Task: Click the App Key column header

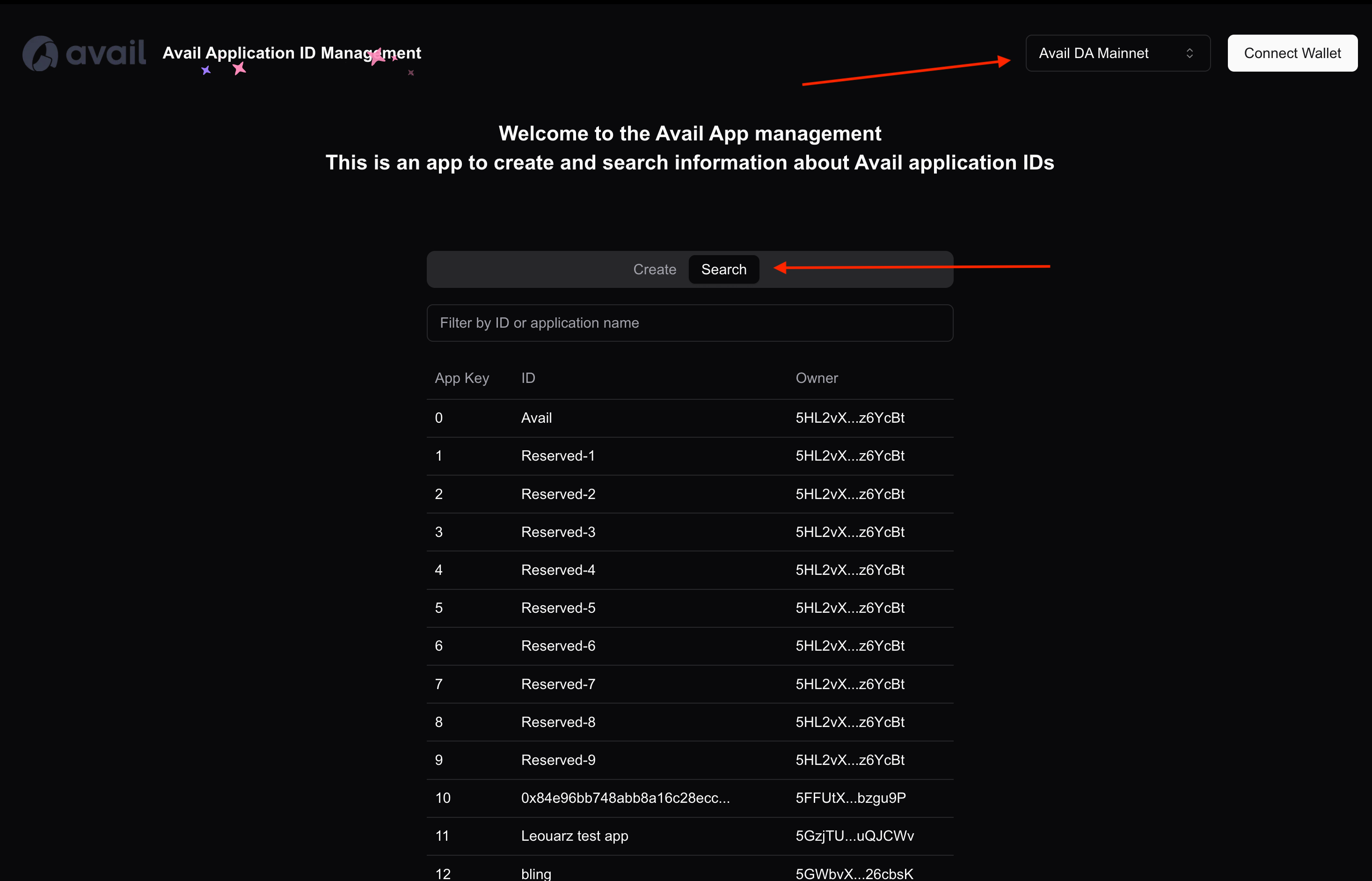Action: click(x=461, y=378)
